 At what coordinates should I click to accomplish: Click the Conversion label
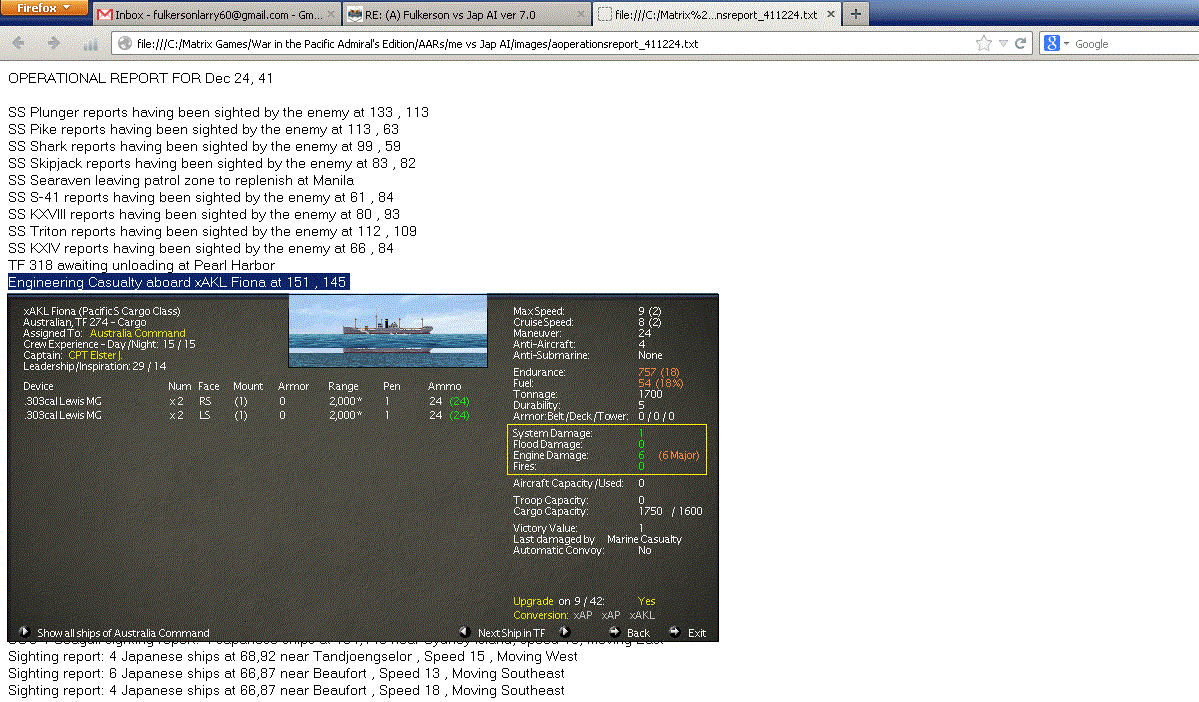click(x=541, y=615)
